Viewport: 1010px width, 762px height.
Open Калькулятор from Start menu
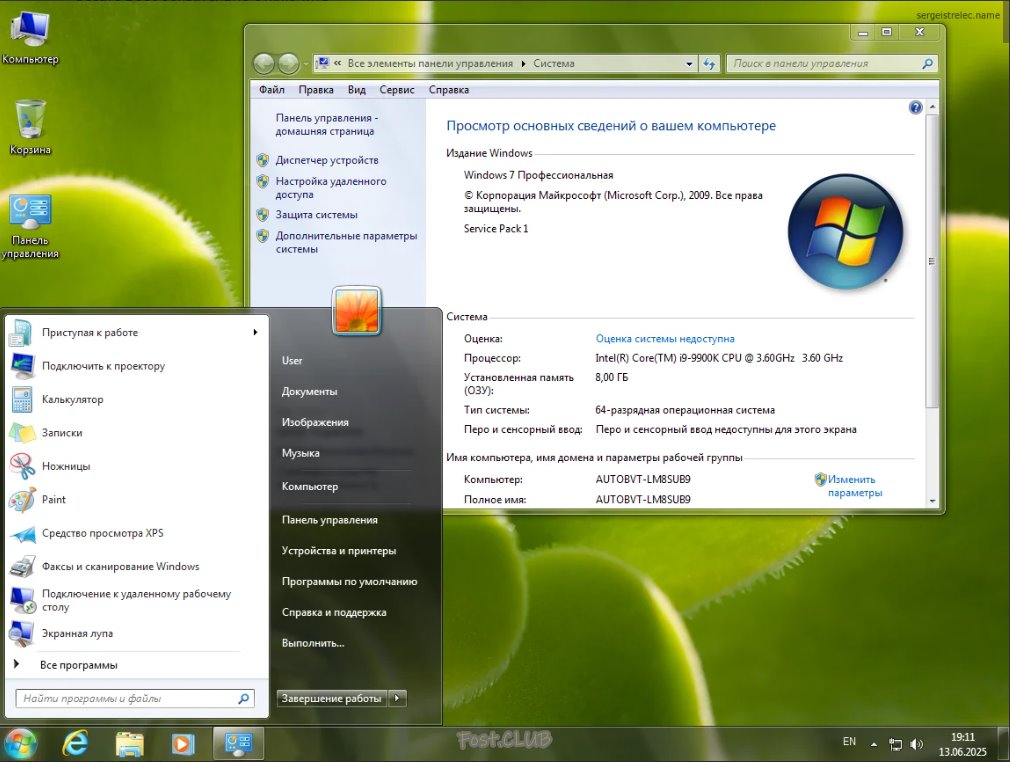coord(135,399)
